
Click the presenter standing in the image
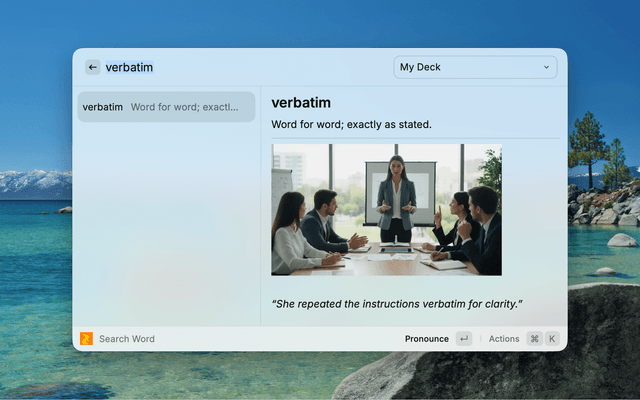pyautogui.click(x=396, y=200)
